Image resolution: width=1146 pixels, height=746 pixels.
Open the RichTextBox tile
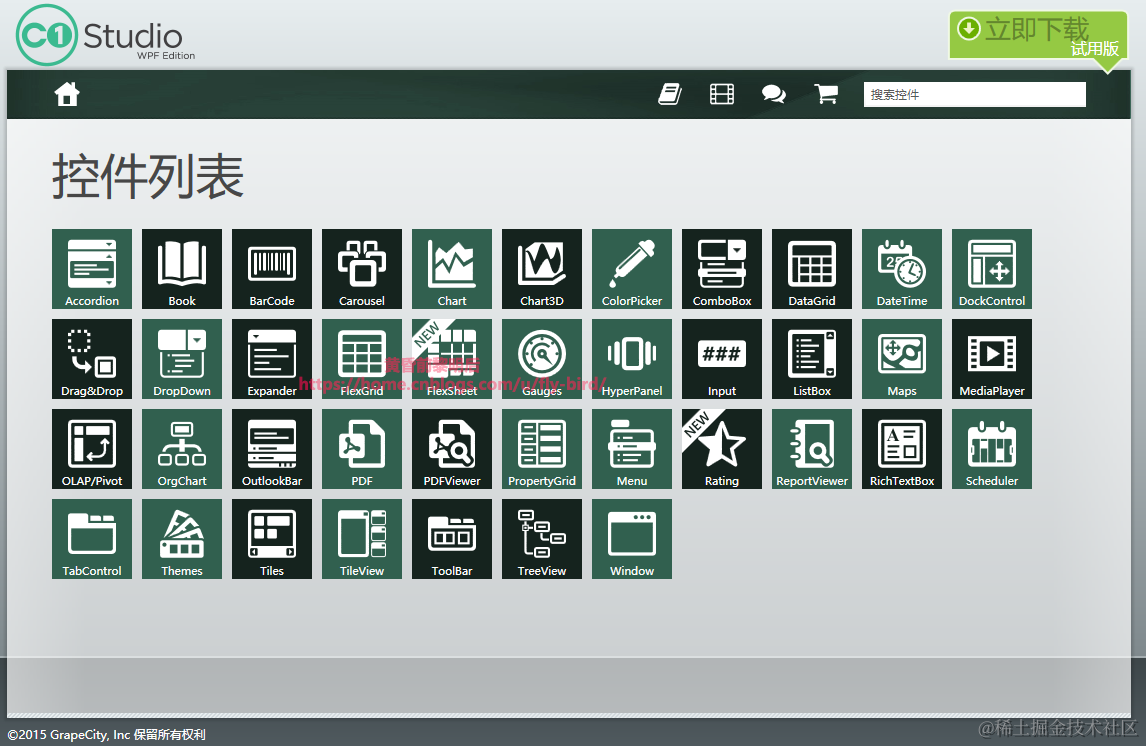pyautogui.click(x=902, y=449)
